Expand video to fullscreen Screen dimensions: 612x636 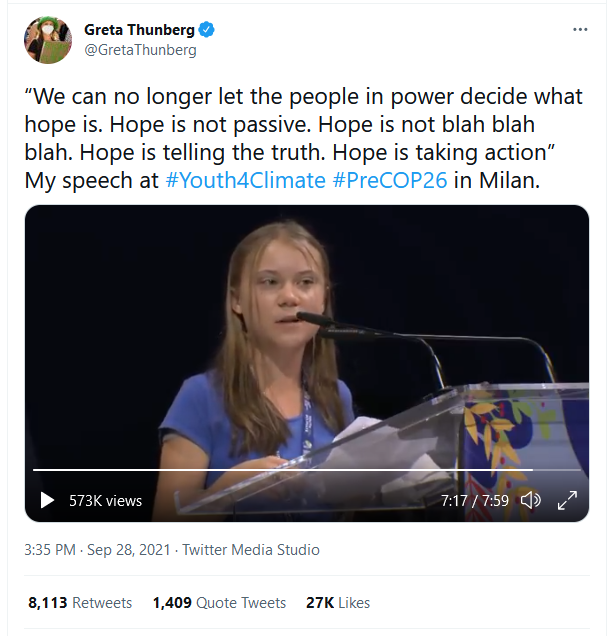click(567, 500)
